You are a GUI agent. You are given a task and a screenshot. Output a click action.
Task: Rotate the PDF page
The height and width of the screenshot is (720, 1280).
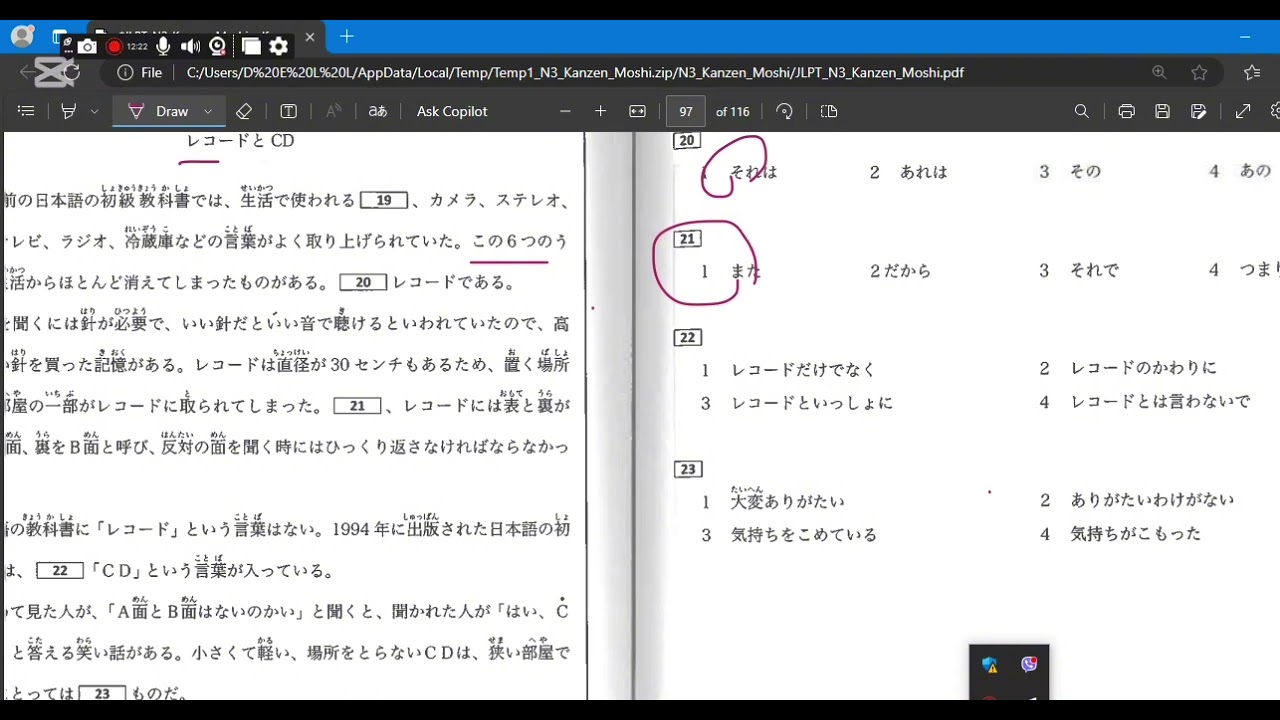[x=785, y=111]
